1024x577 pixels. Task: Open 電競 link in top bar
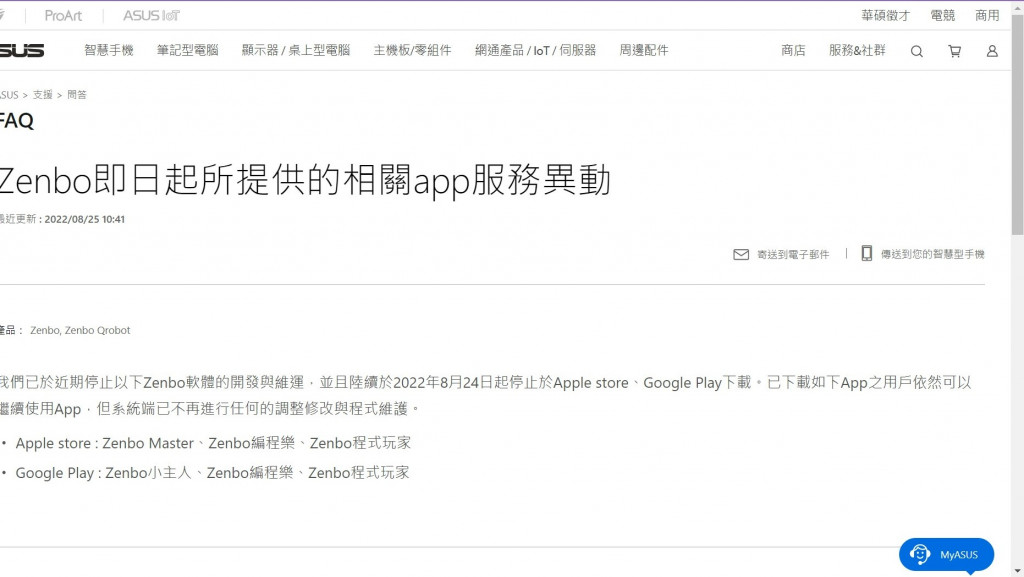[942, 16]
